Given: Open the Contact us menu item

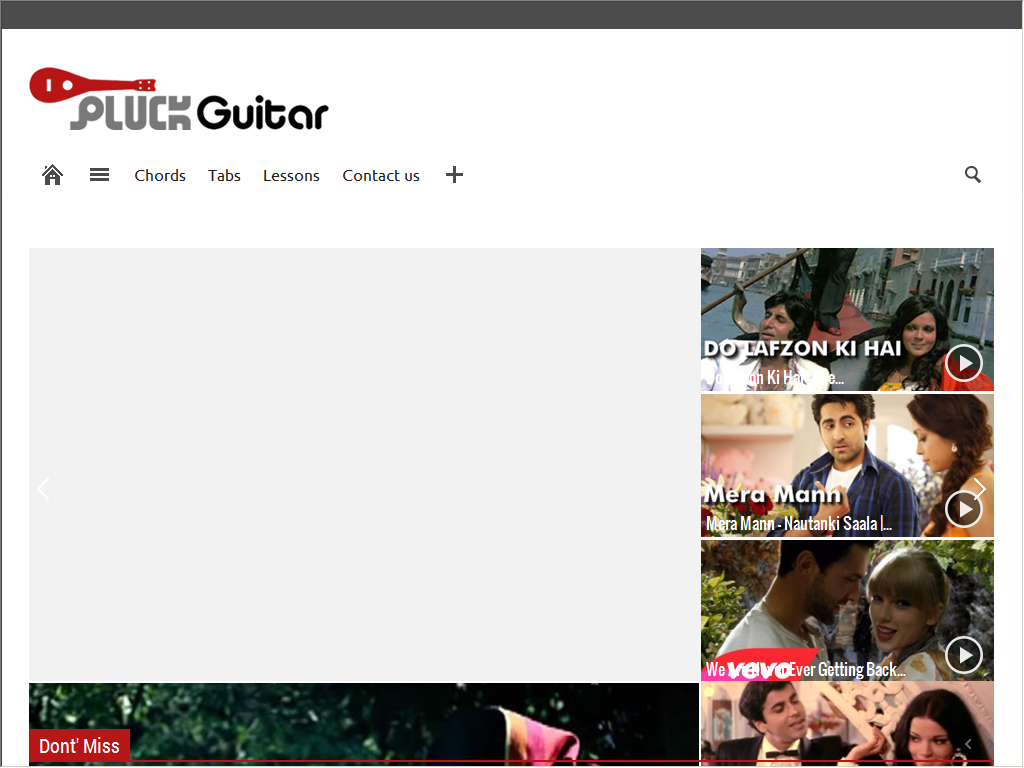Looking at the screenshot, I should pyautogui.click(x=381, y=176).
